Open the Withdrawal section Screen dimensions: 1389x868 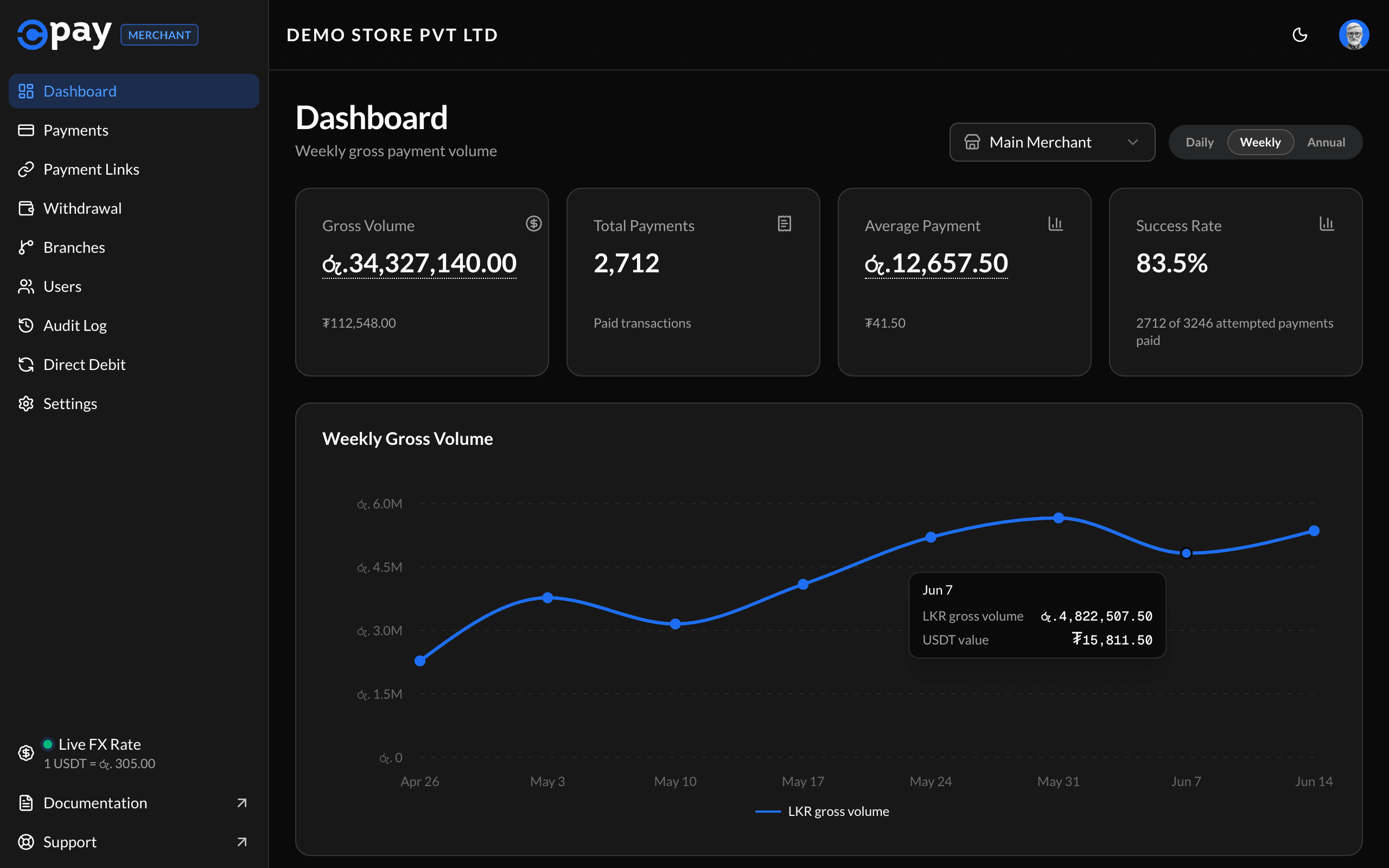pyautogui.click(x=133, y=208)
